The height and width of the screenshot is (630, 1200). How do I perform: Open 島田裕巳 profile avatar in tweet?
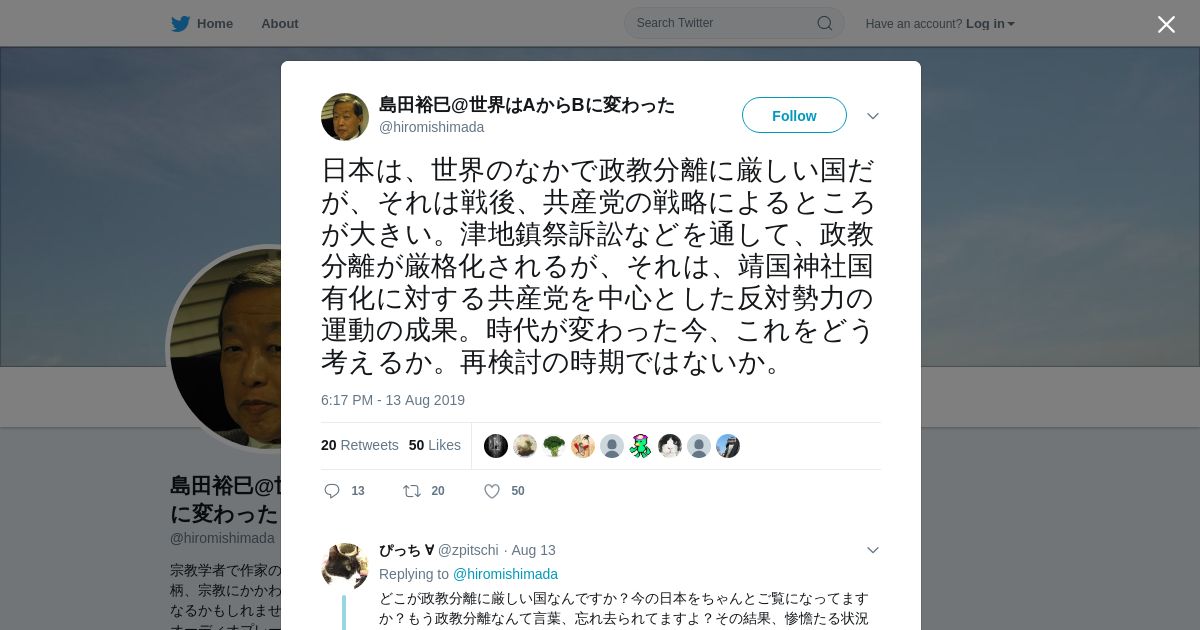pyautogui.click(x=345, y=117)
